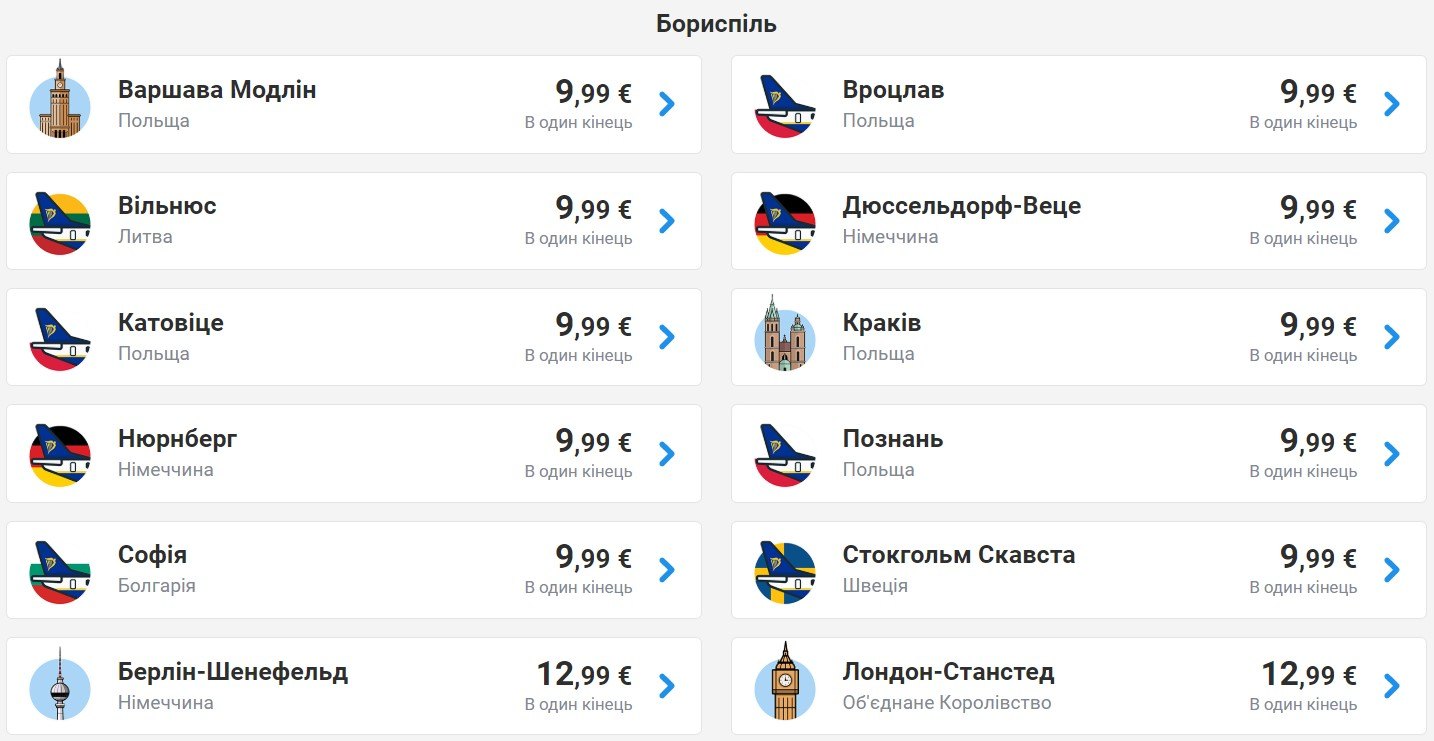Click the Vilnius Lithuanian flag plane icon
Viewport: 1434px width, 741px height.
[x=60, y=223]
